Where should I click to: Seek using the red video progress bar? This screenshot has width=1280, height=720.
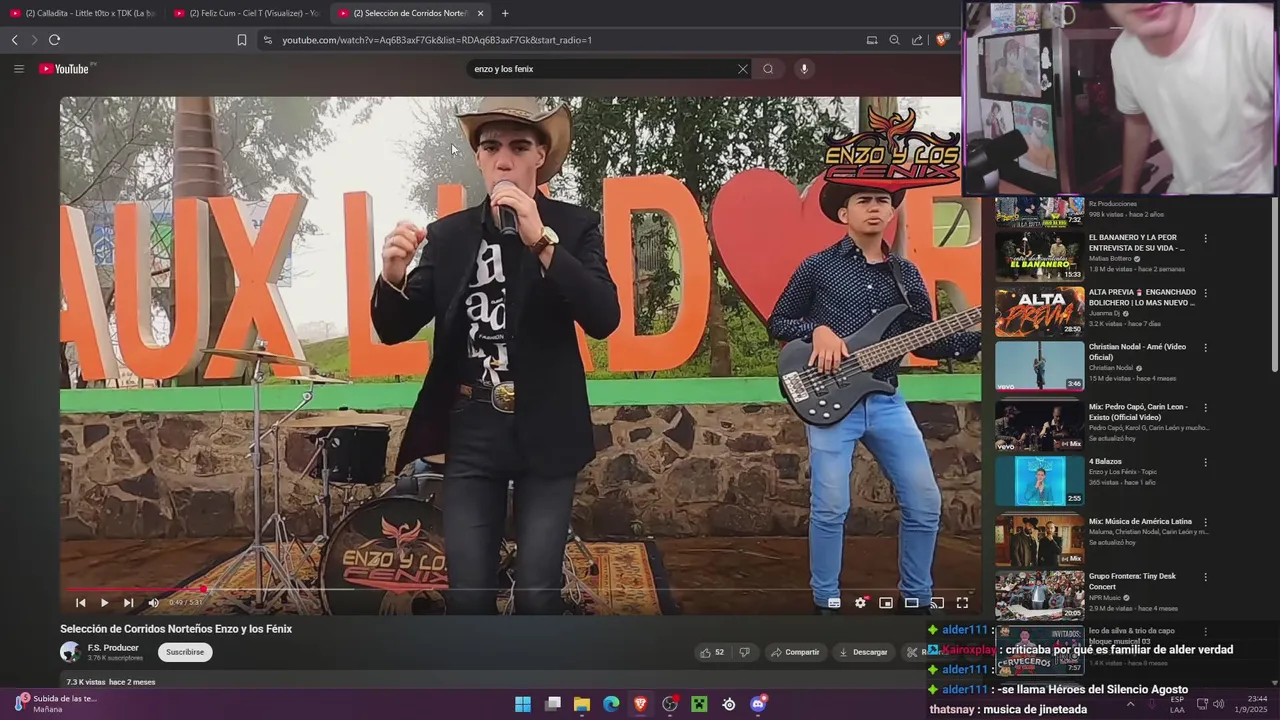[520, 589]
